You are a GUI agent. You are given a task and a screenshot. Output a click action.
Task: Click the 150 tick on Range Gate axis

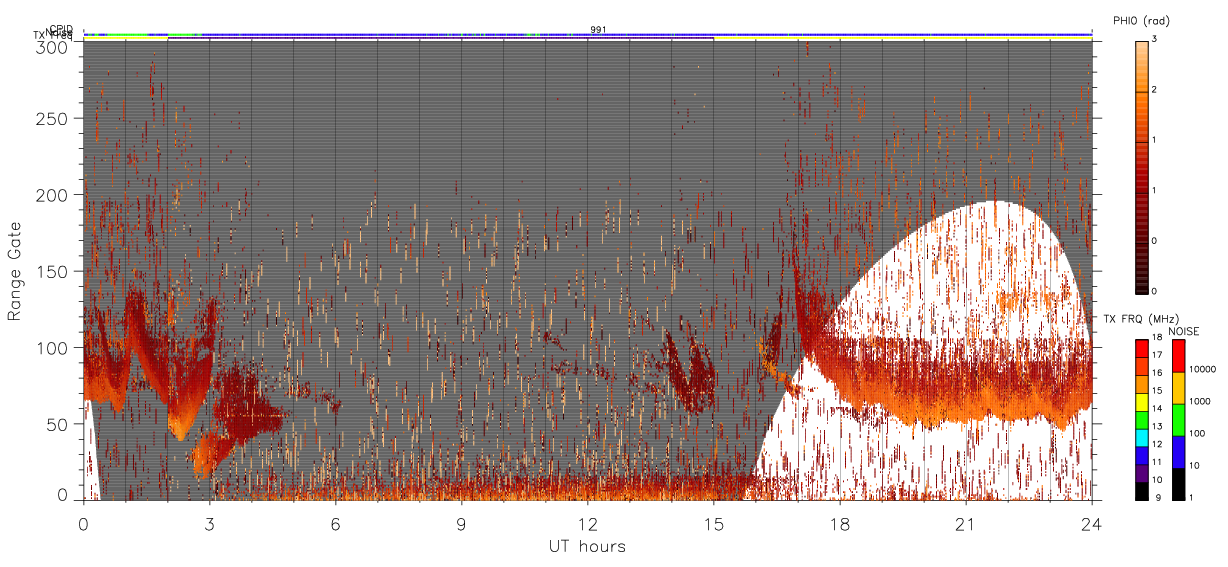[54, 271]
